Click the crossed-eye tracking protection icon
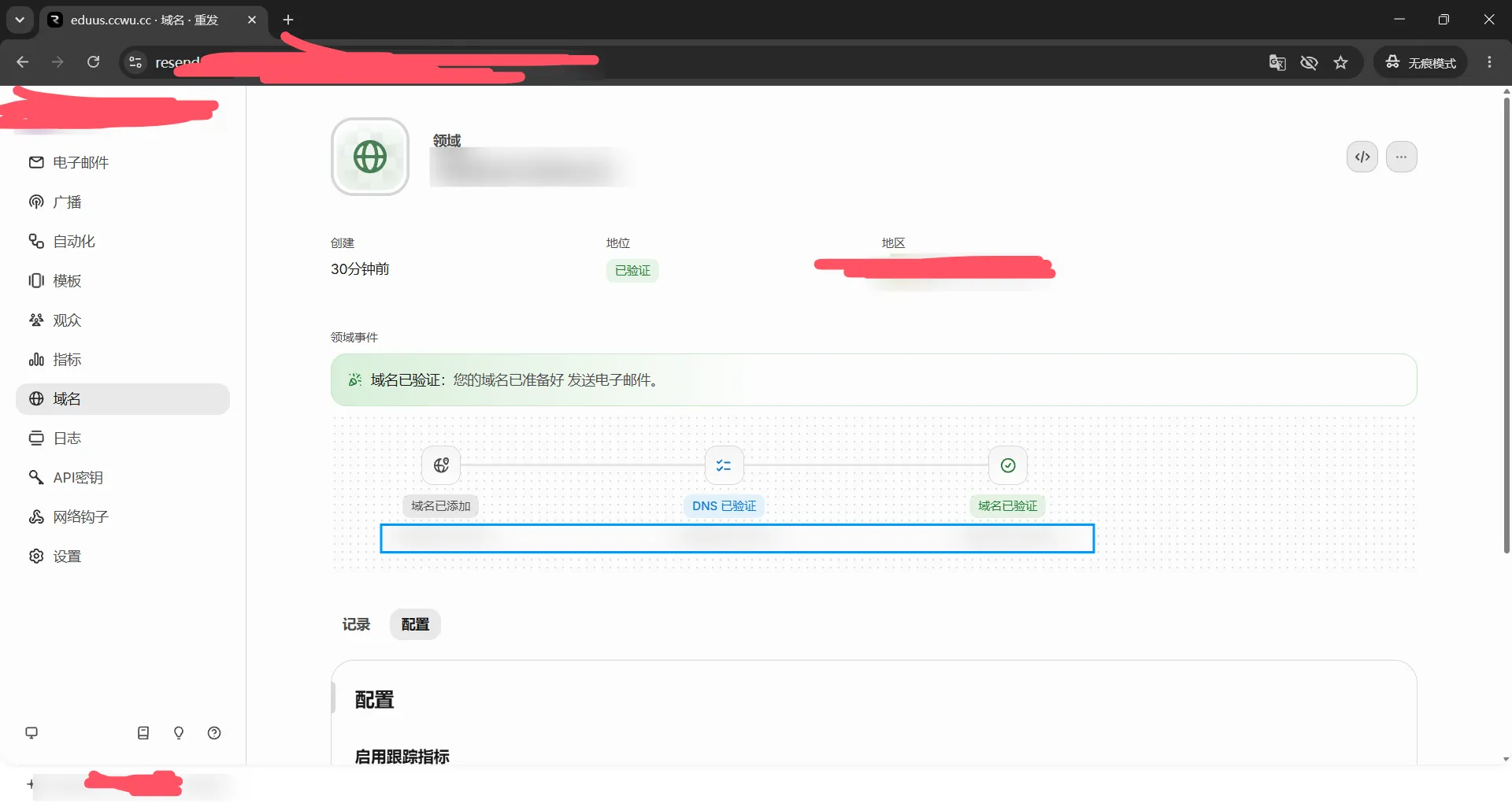Screen dimensions: 1512x803 point(1309,62)
